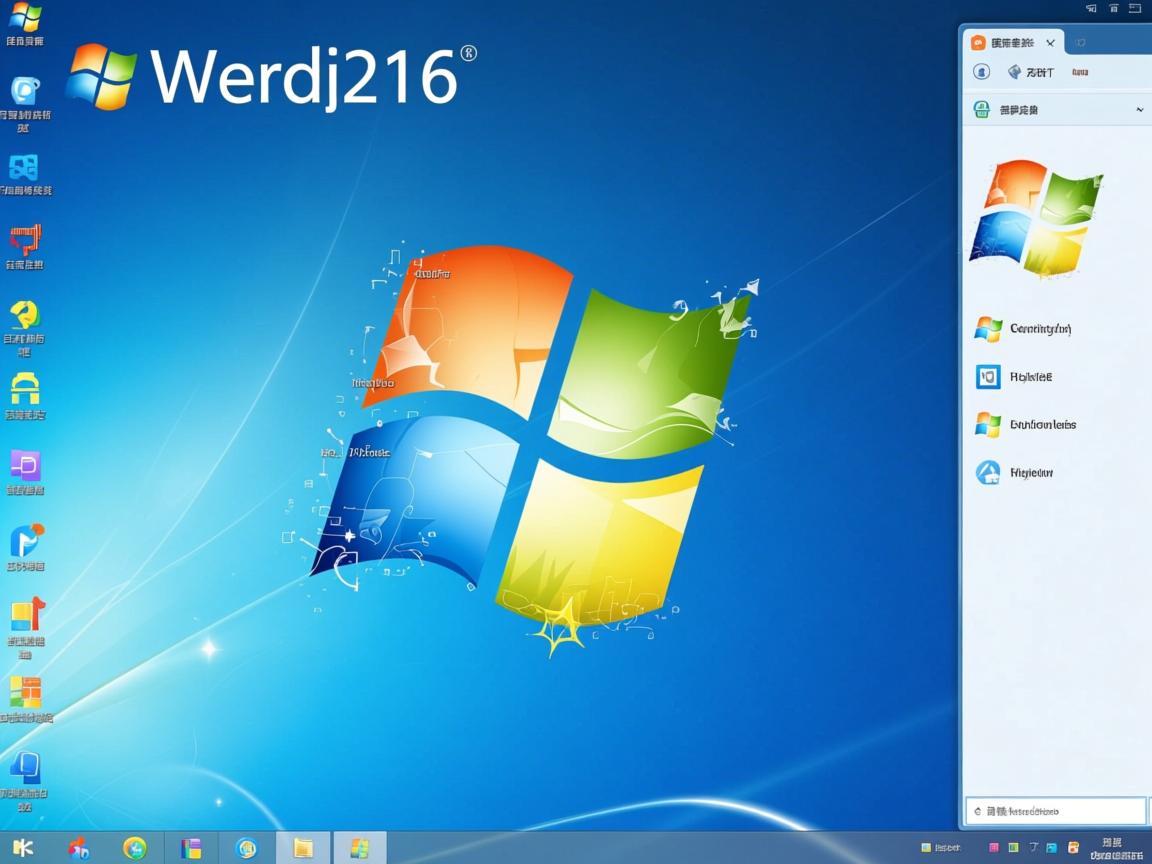Open the second blank tab in side panel

[1081, 43]
